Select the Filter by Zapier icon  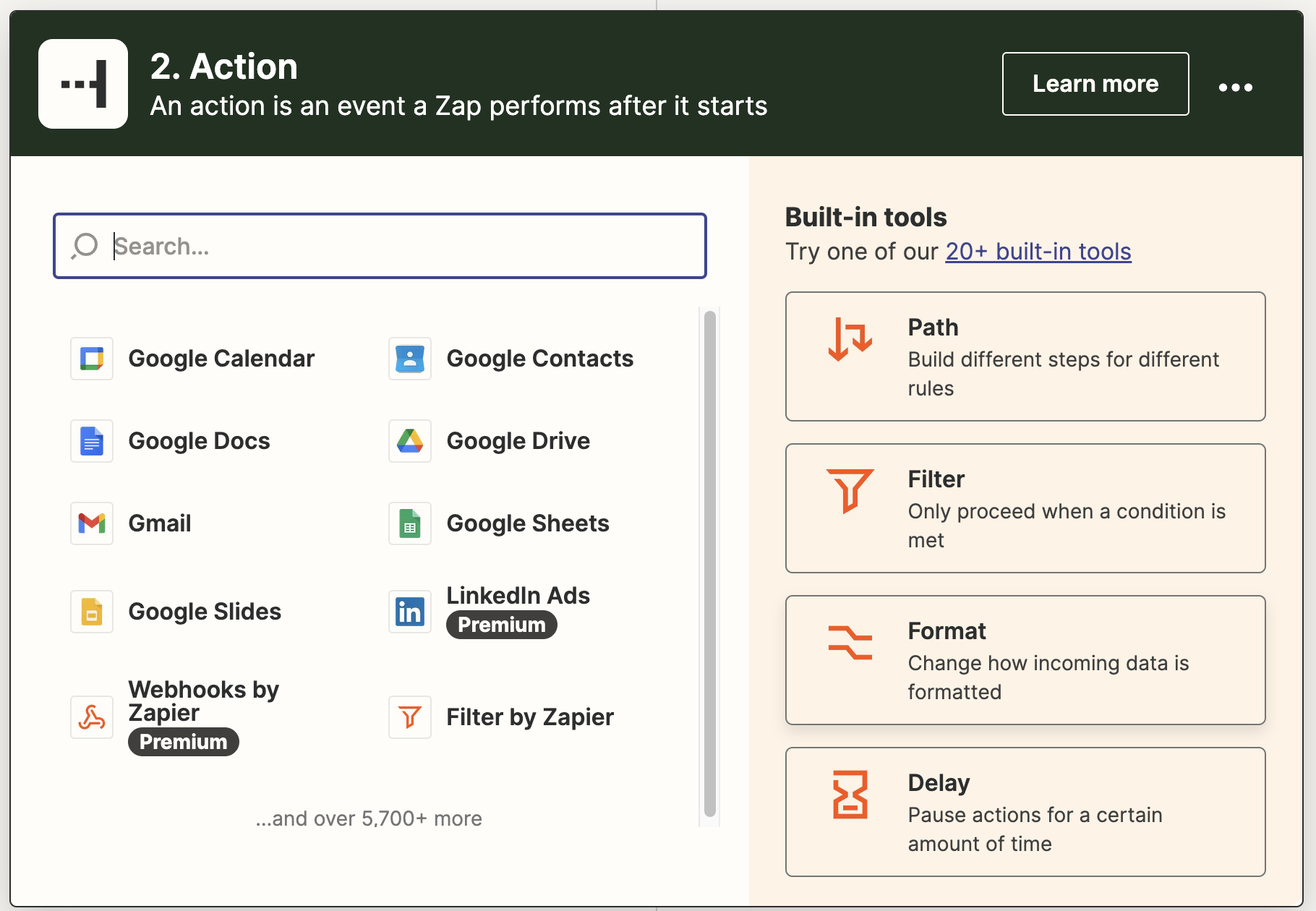point(410,717)
